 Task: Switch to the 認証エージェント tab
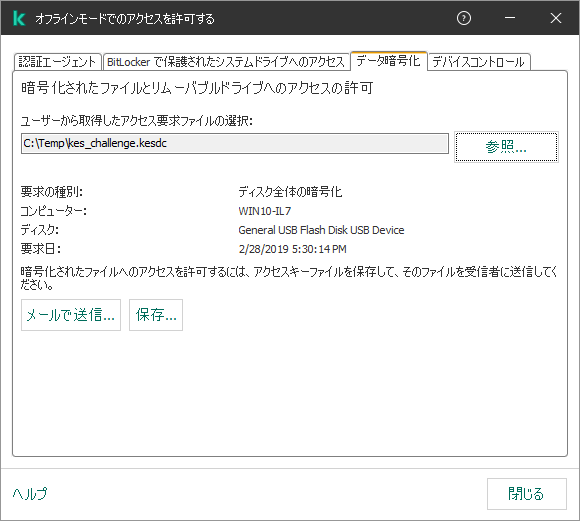[x=57, y=62]
